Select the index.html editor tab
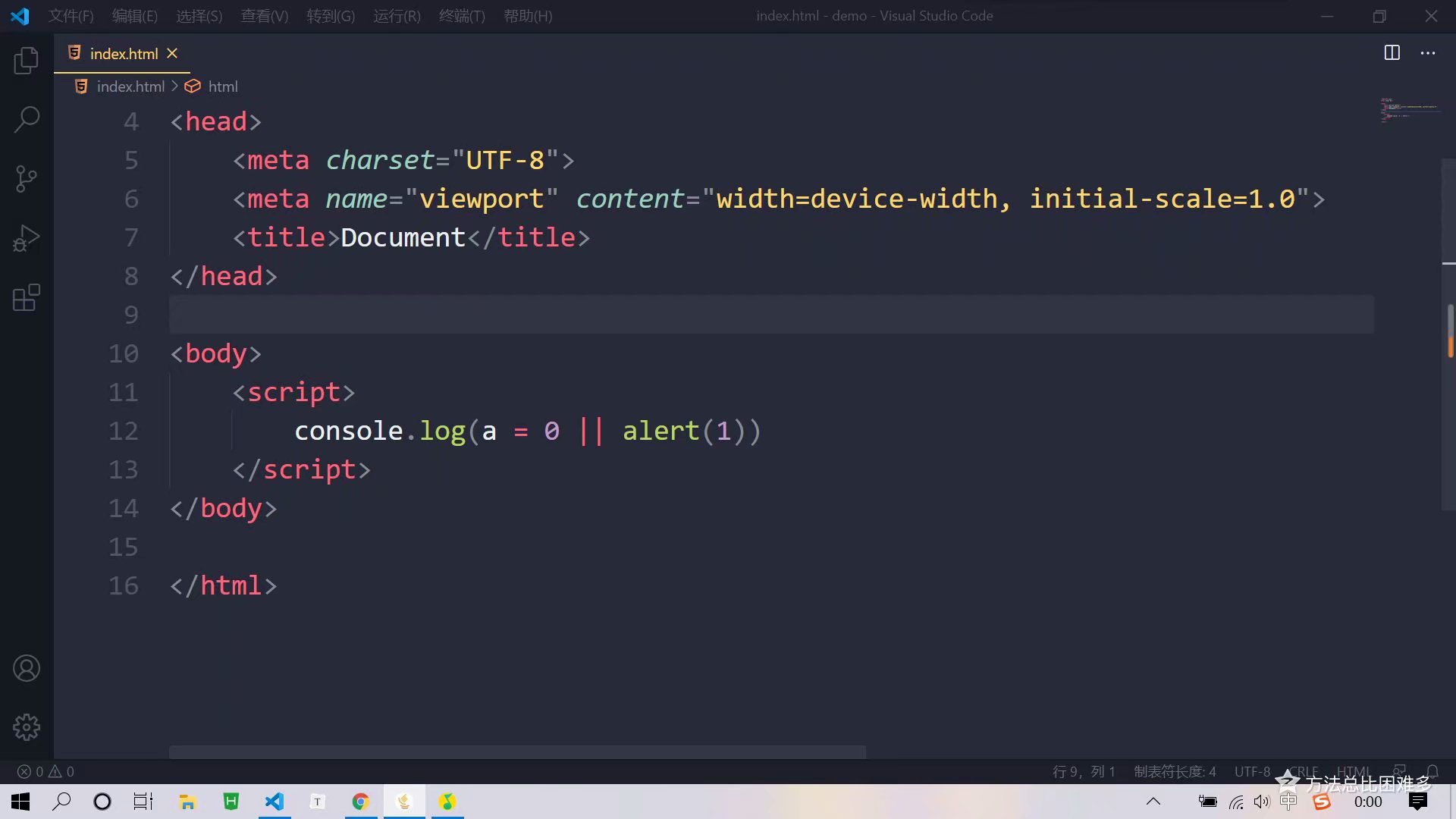 [121, 53]
